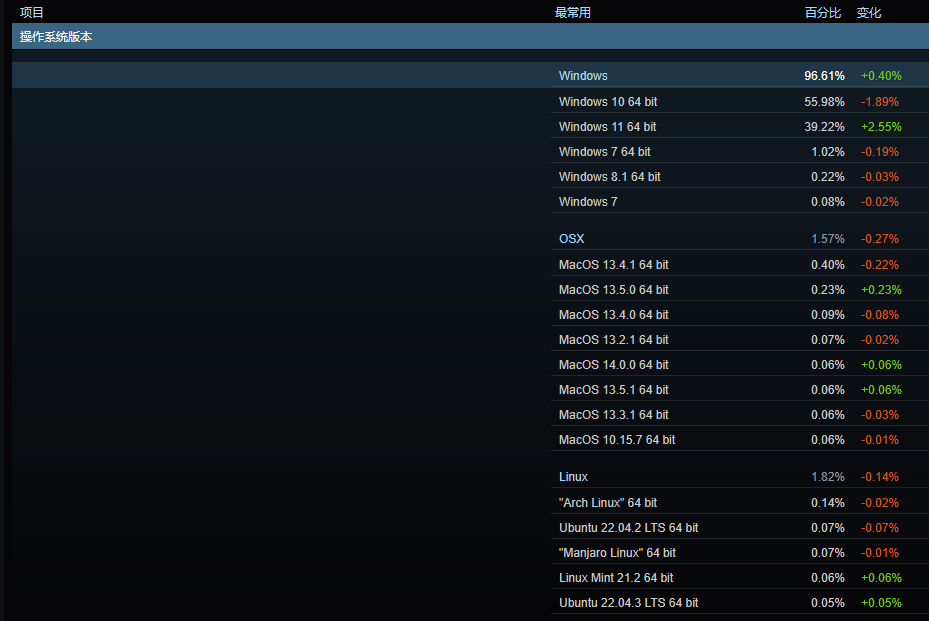The width and height of the screenshot is (929, 621).
Task: Click the +0.05% change value
Action: pyautogui.click(x=881, y=602)
